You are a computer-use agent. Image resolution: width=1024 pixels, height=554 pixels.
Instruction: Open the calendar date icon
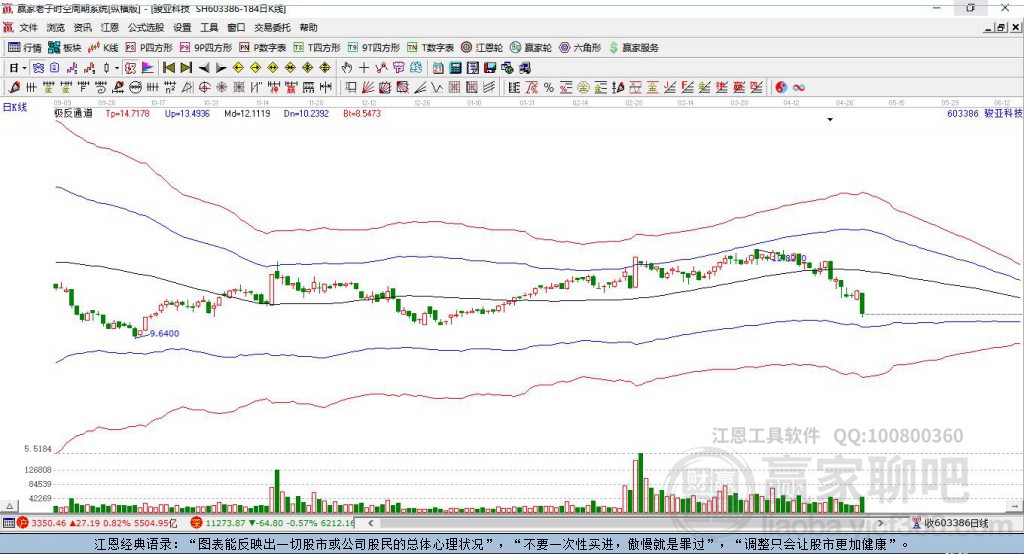point(438,68)
